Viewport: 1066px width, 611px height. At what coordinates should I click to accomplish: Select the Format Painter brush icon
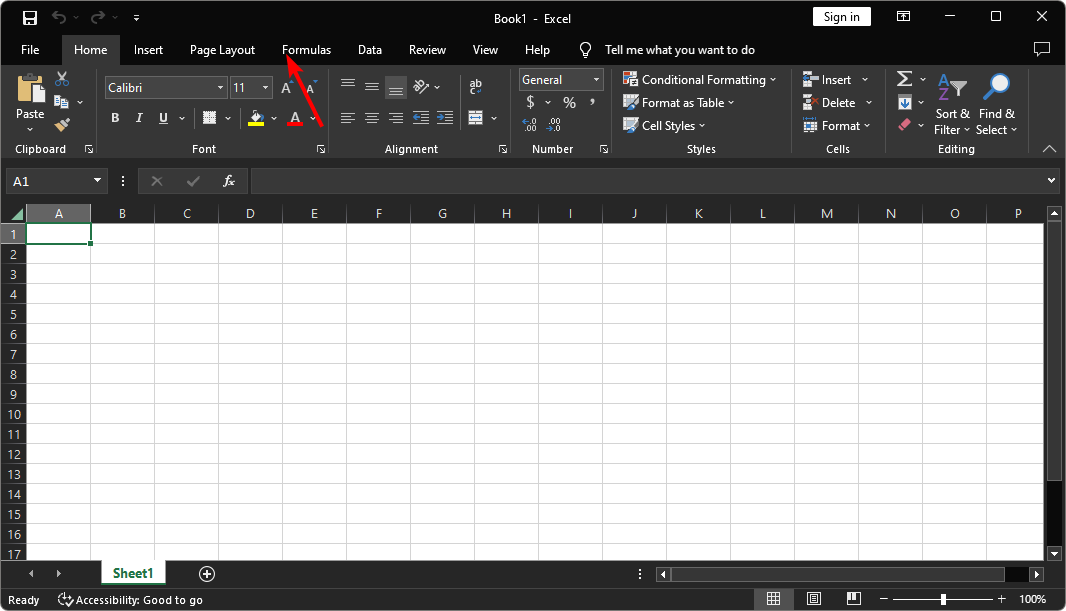point(62,124)
